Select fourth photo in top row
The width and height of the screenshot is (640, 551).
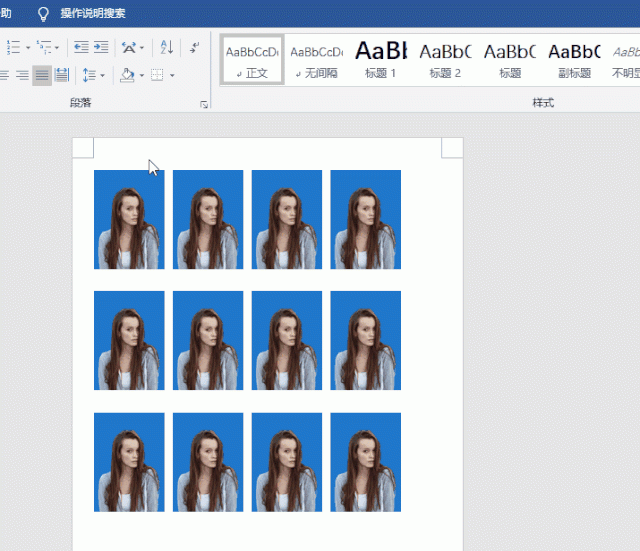(365, 220)
